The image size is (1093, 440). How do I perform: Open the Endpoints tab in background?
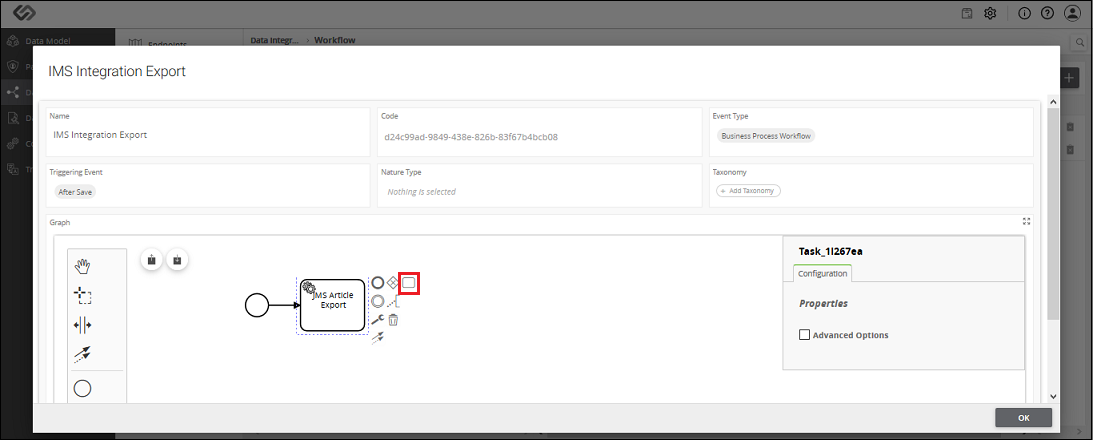coord(166,43)
